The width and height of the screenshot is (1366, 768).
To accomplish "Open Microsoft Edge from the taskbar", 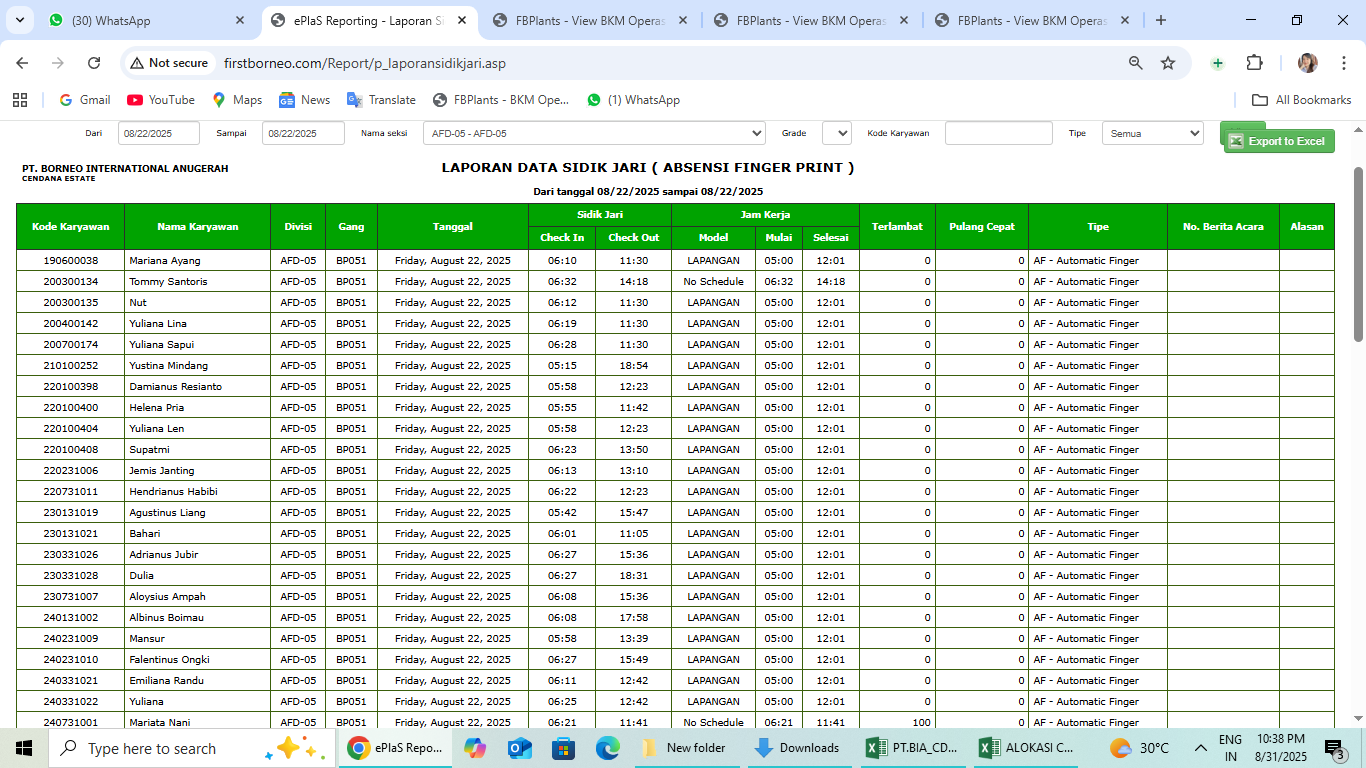I will [608, 748].
